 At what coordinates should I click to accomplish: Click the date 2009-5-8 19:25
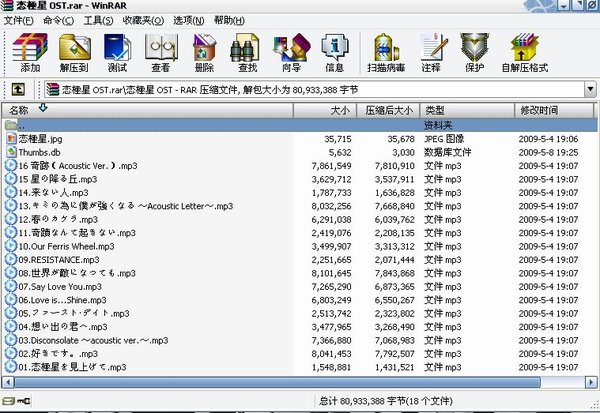[x=548, y=152]
